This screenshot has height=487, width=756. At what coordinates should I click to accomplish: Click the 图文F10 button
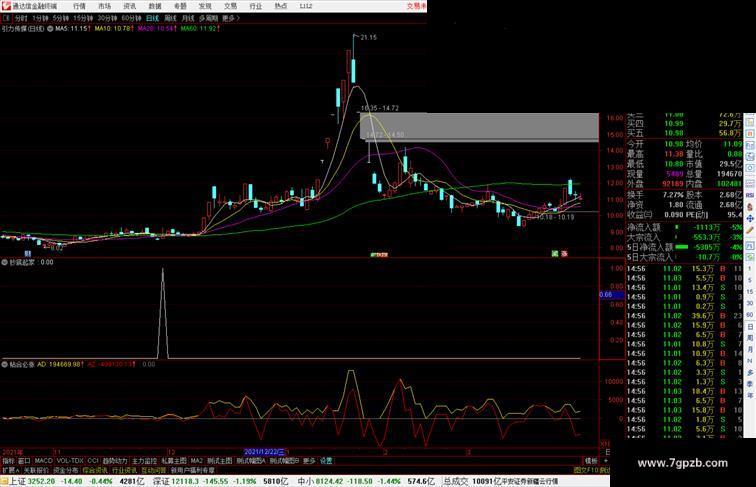pos(587,470)
